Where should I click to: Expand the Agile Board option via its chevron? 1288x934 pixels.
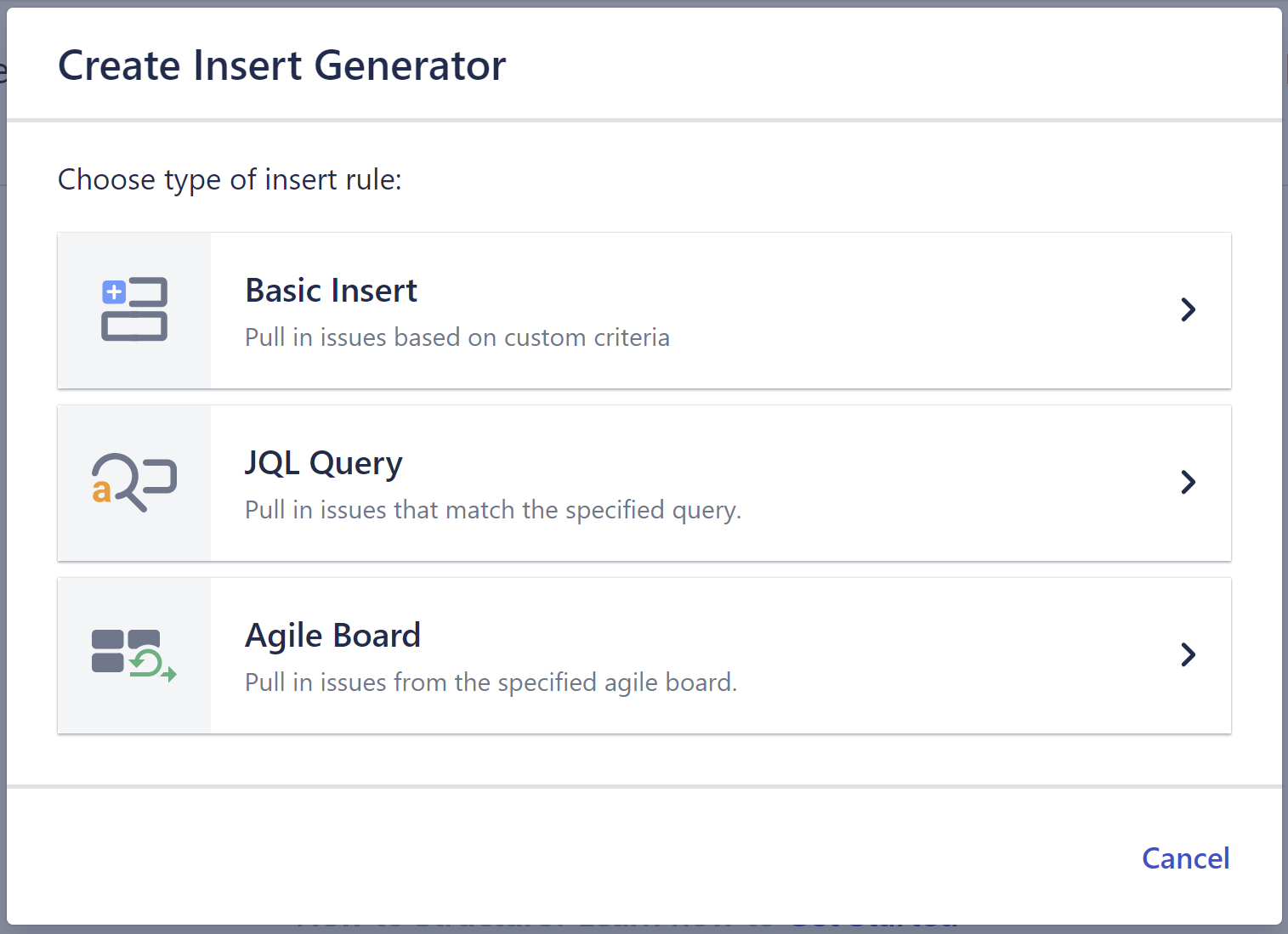[1188, 655]
